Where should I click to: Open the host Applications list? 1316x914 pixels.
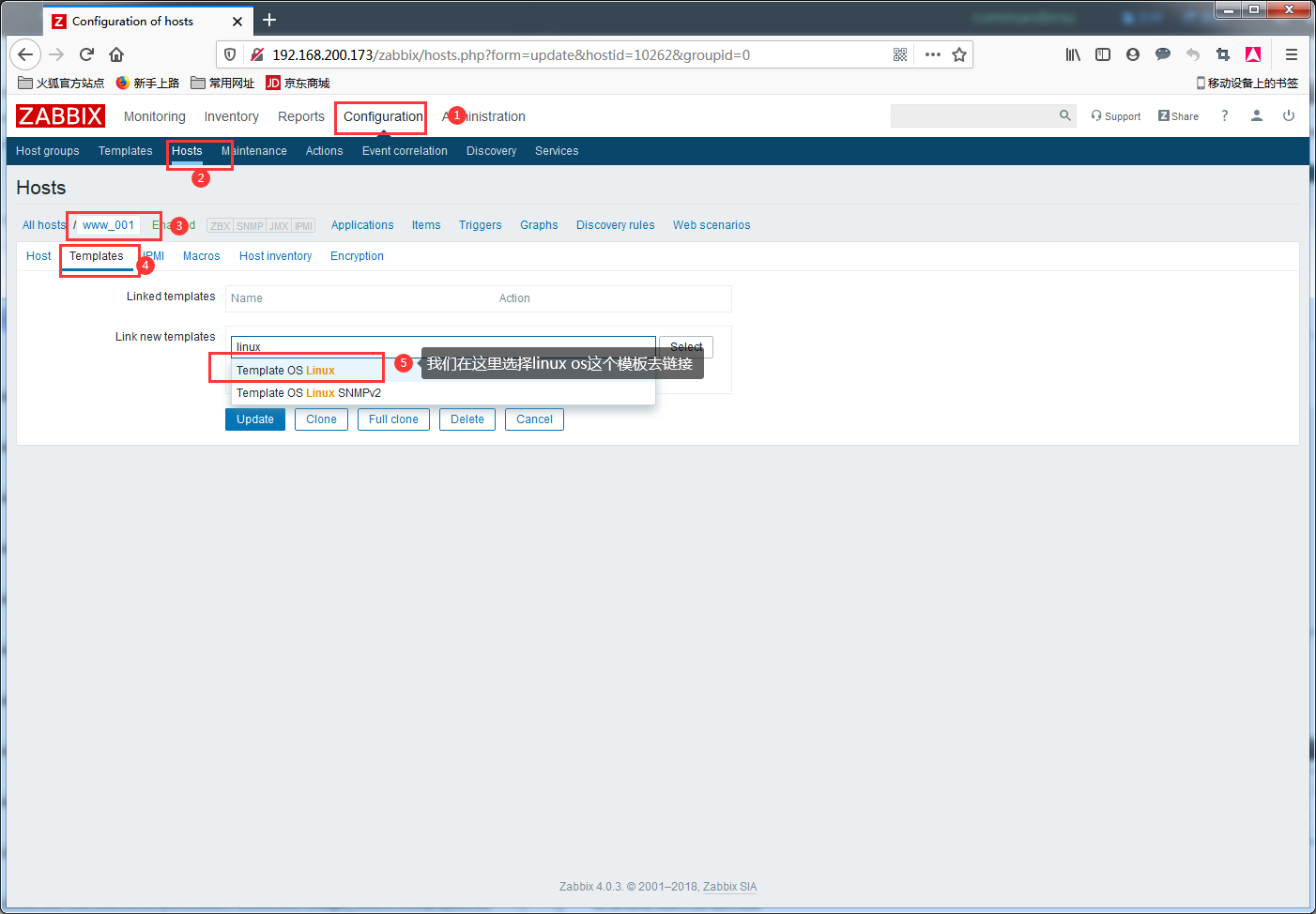coord(362,225)
